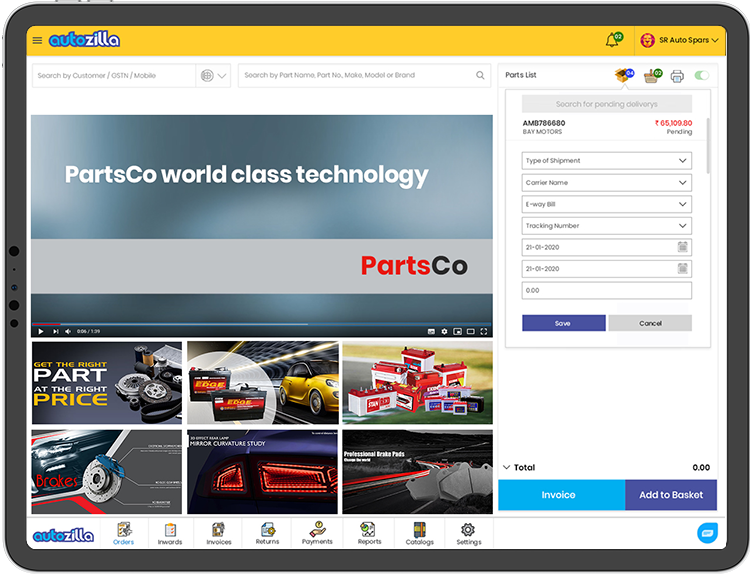Open Carrier Name dropdown
750x574 pixels.
(607, 182)
